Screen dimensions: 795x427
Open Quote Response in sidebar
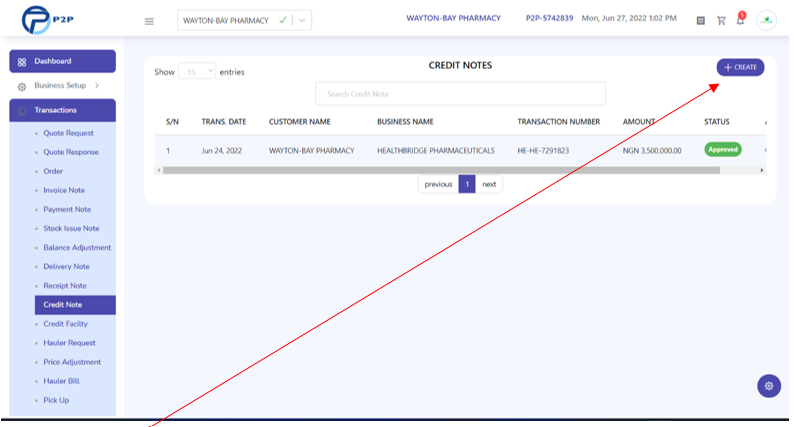click(x=71, y=152)
